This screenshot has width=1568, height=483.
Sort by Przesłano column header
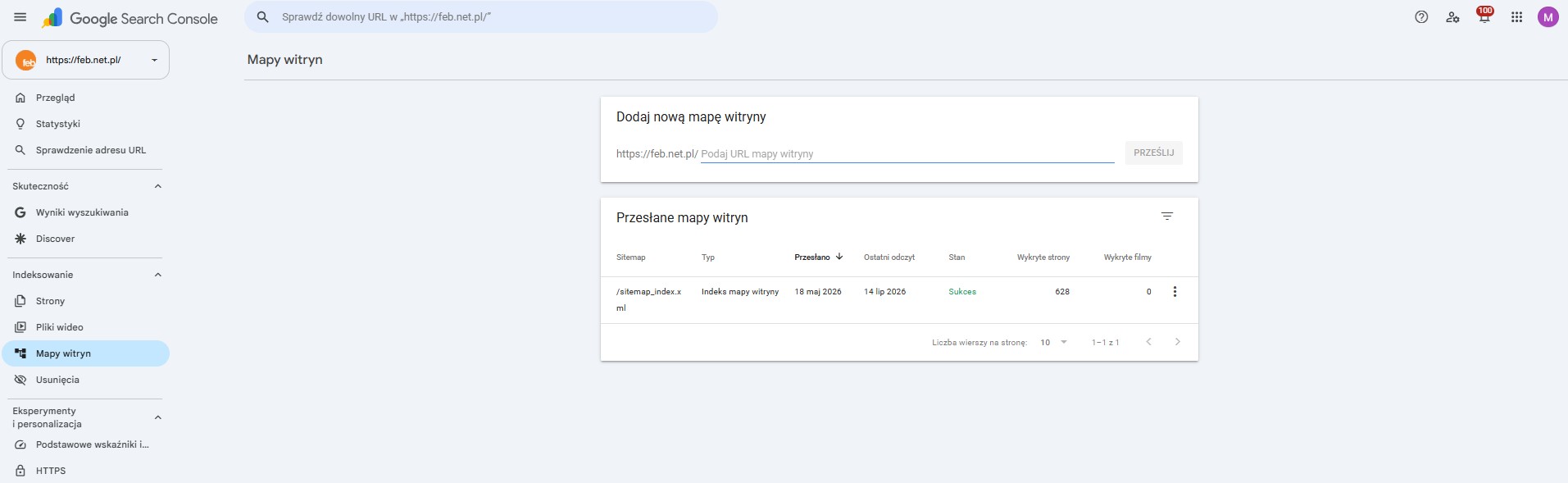[x=812, y=257]
